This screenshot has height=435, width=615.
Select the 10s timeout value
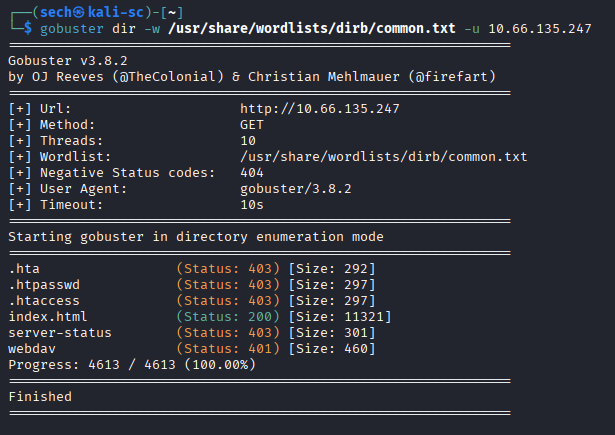[x=252, y=205]
